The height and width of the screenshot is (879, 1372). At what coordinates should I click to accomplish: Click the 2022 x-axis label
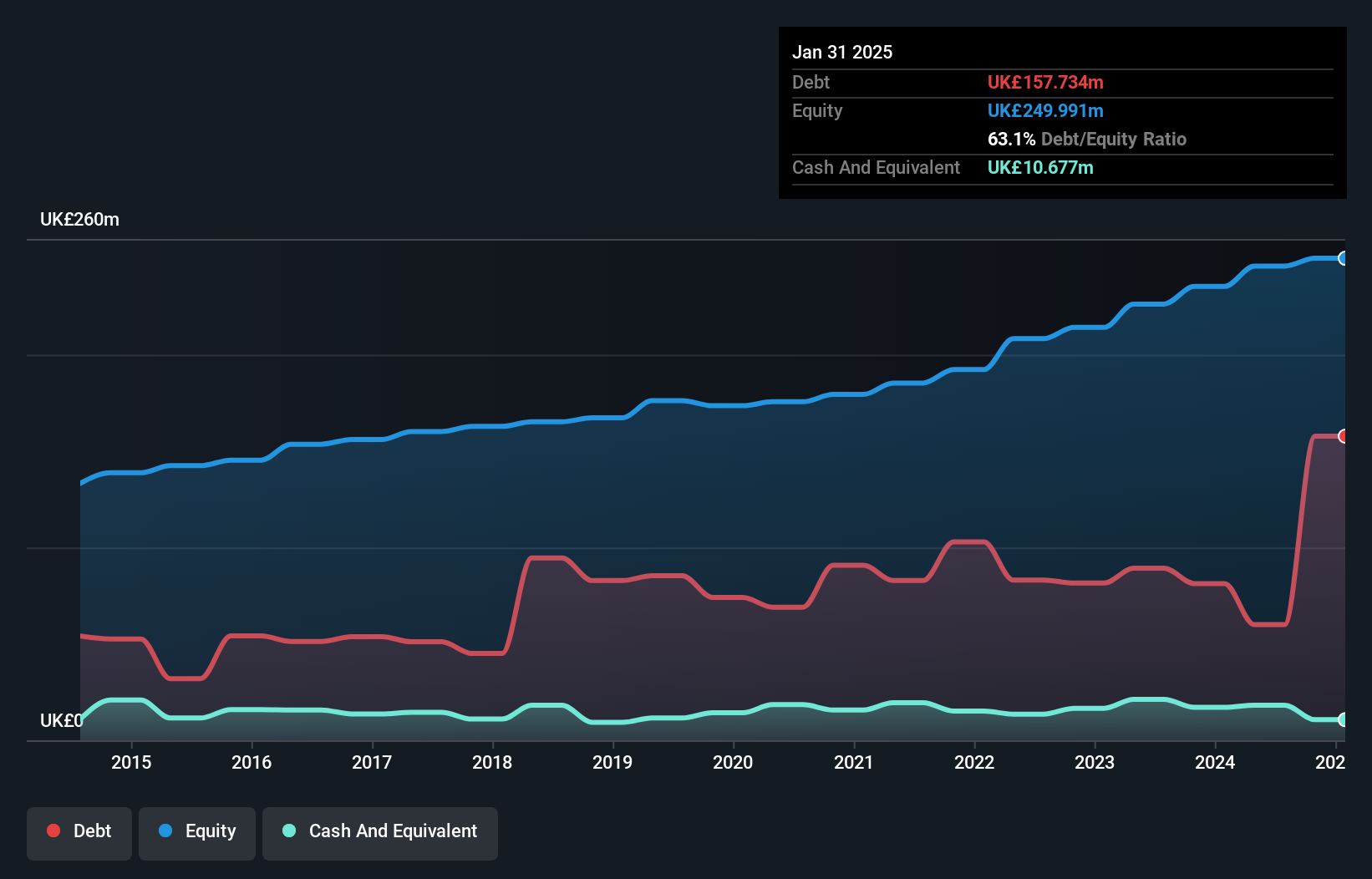tap(974, 762)
